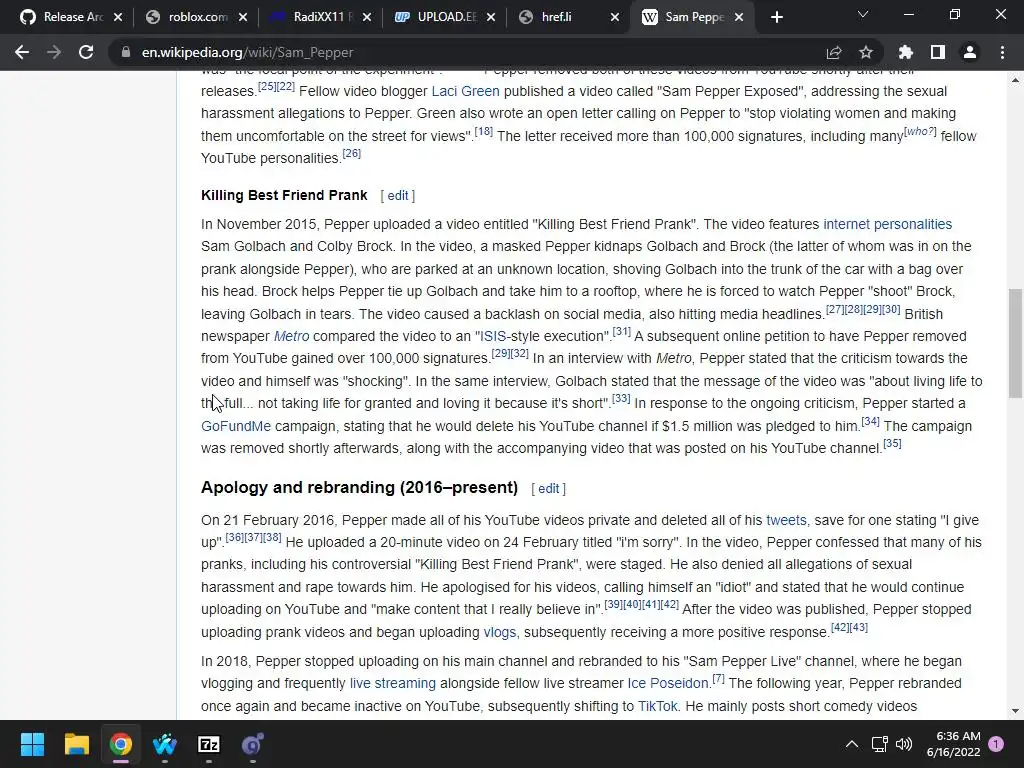Share this page icon in address bar
The width and height of the screenshot is (1024, 768).
coord(834,52)
